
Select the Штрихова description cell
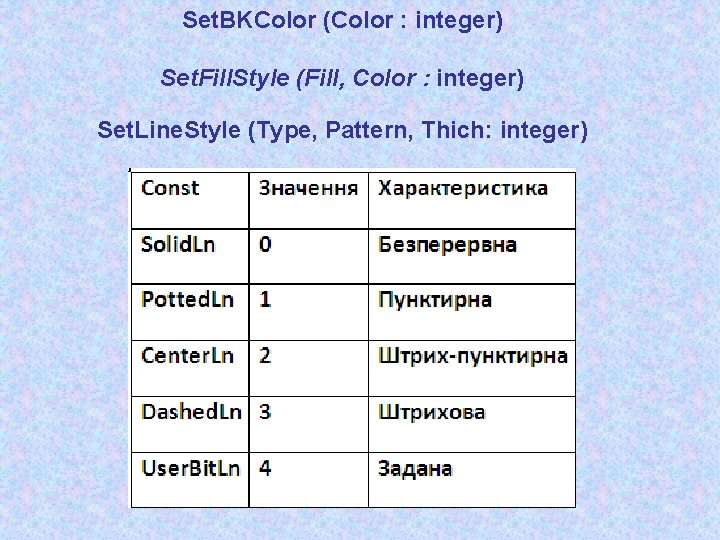point(472,424)
